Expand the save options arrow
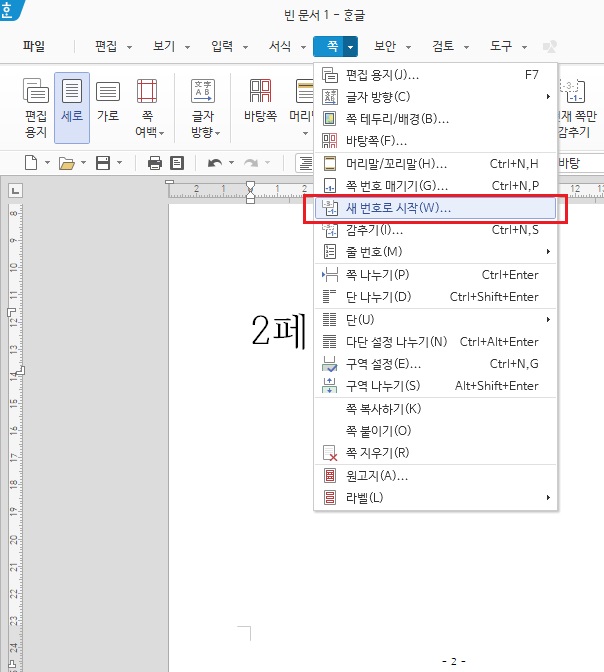Viewport: 604px width, 672px height. [x=120, y=163]
